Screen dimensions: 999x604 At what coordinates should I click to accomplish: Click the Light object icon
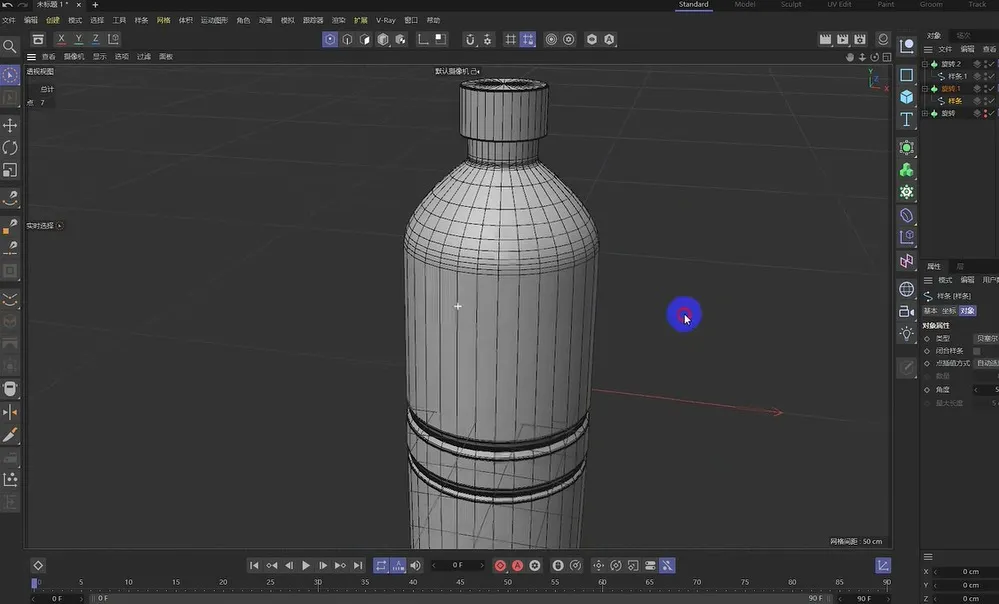(906, 334)
